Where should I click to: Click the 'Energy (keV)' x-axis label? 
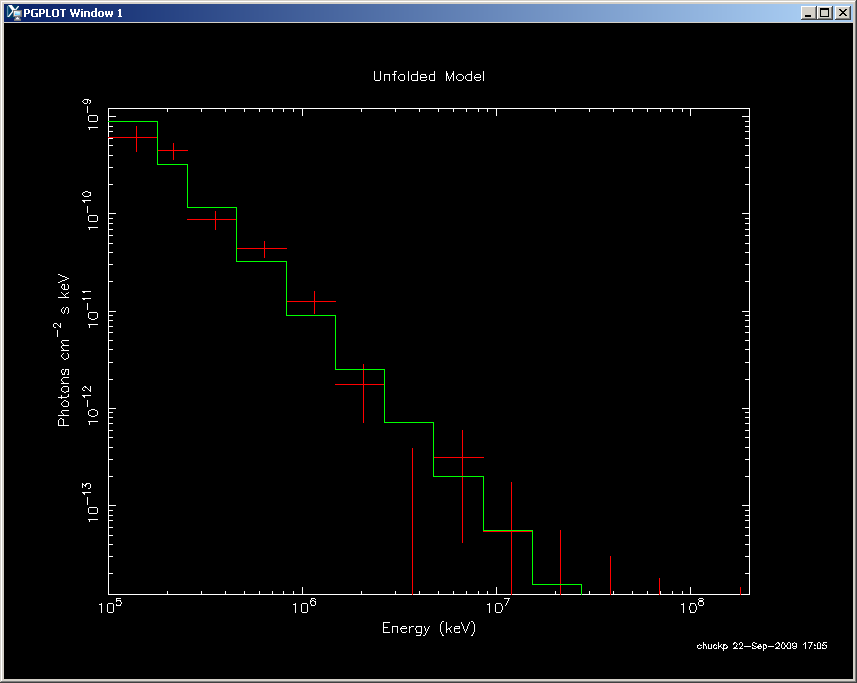click(428, 628)
